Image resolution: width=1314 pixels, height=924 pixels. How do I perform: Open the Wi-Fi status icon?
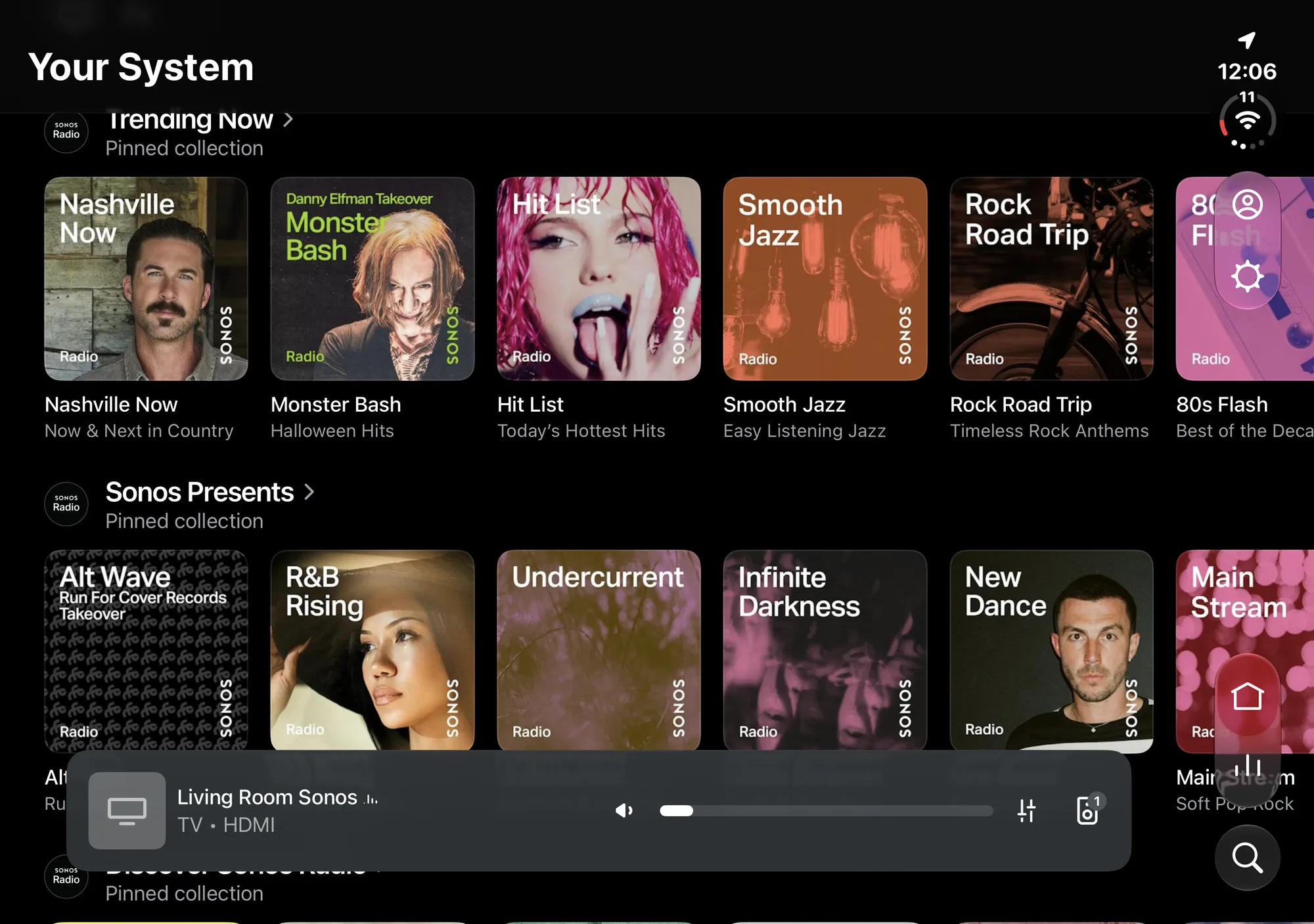(x=1247, y=121)
